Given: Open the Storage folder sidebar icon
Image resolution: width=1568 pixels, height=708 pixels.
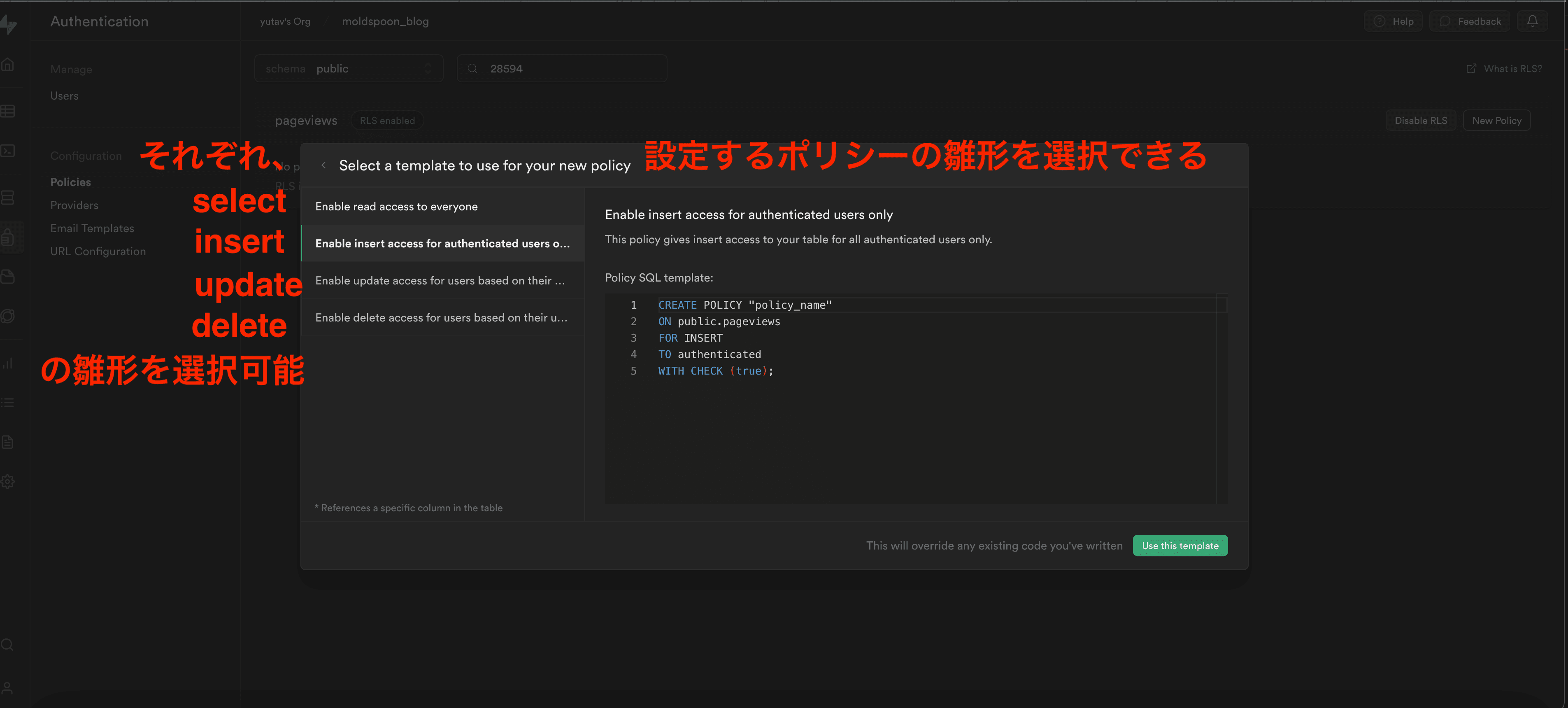Looking at the screenshot, I should coord(7,277).
